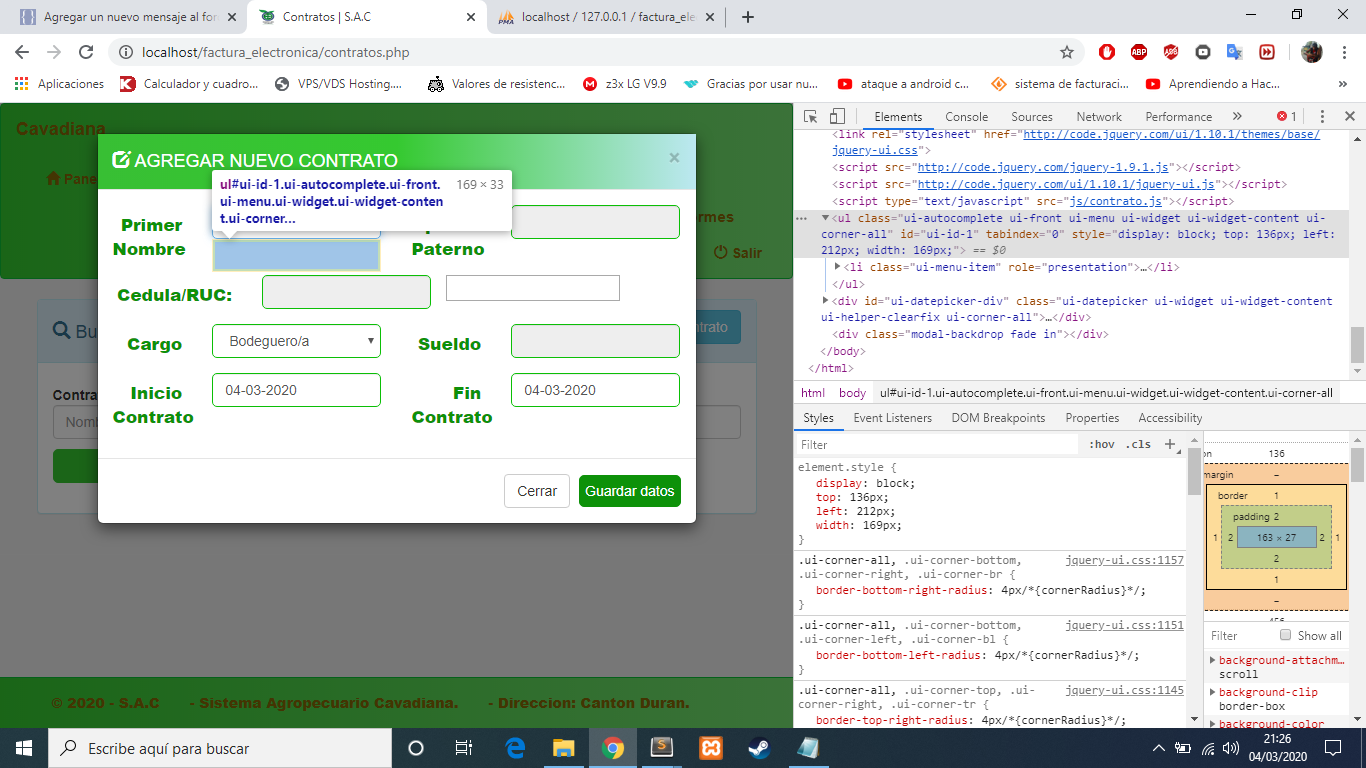Click the site information icon in address bar

[x=125, y=52]
